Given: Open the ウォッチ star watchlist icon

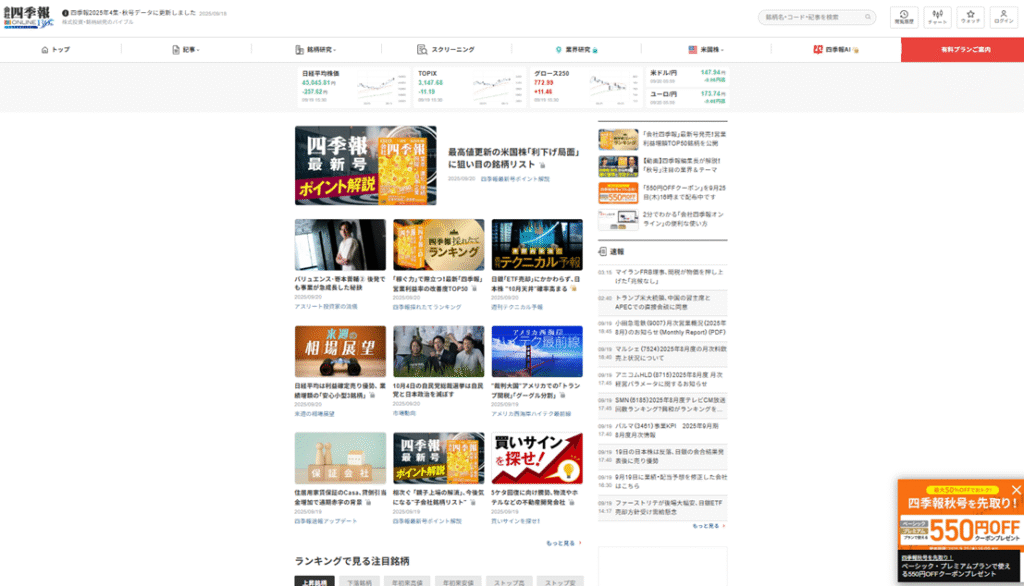Looking at the screenshot, I should (970, 15).
